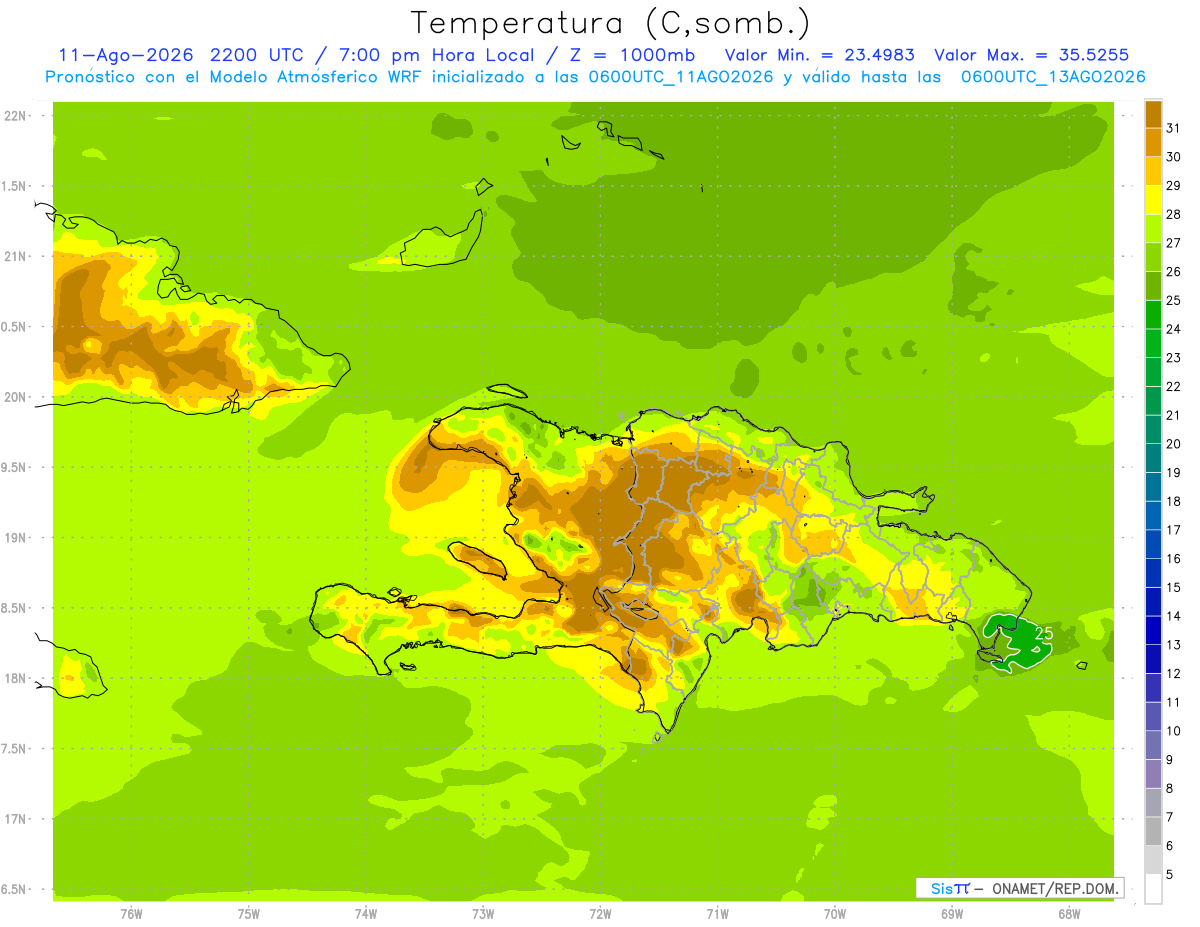Screen dimensions: 1200x927
Task: Click the 20N latitude axis label
Action: [x=15, y=397]
